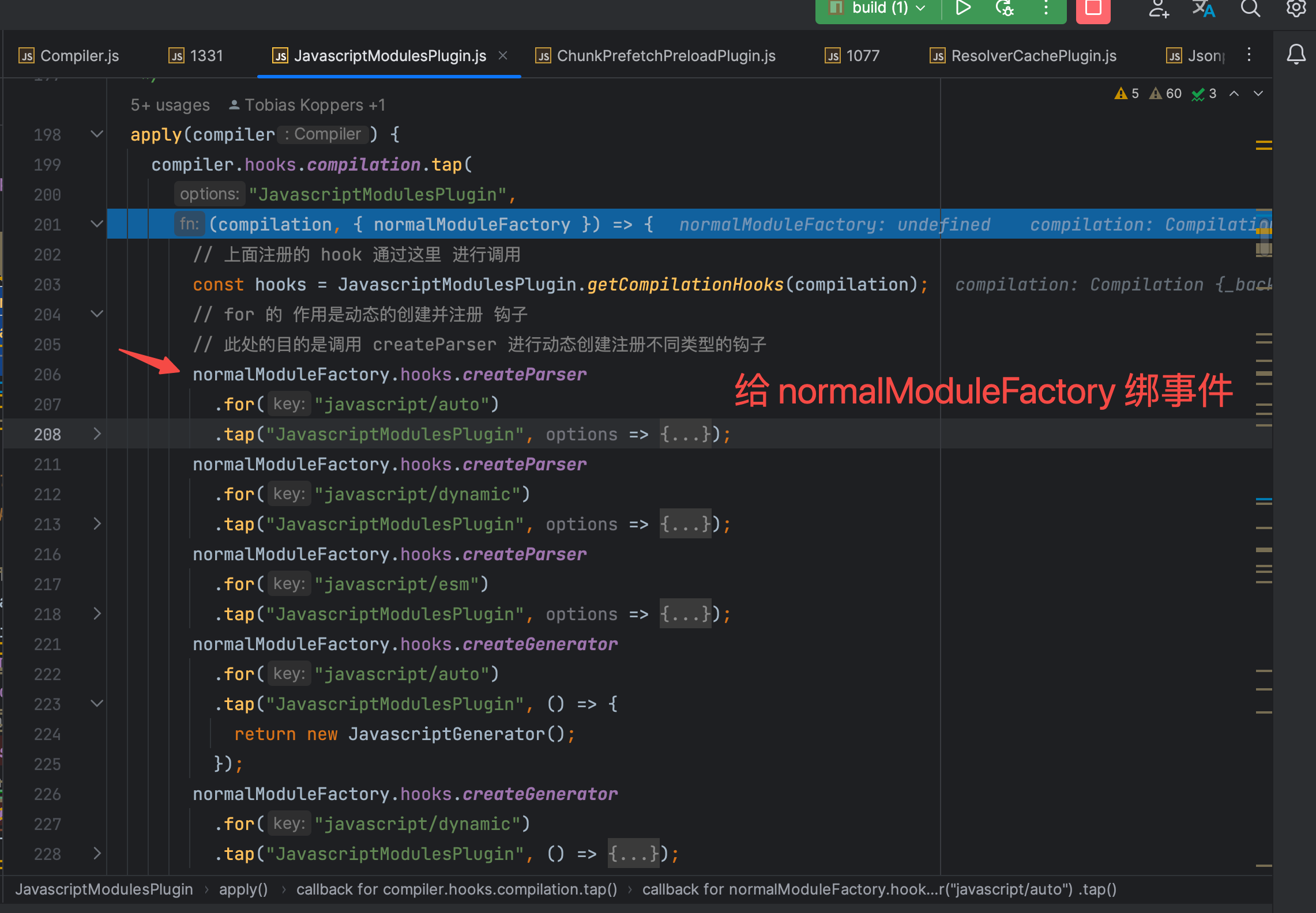Collapse the apply method at line 198
The height and width of the screenshot is (913, 1316).
(97, 134)
